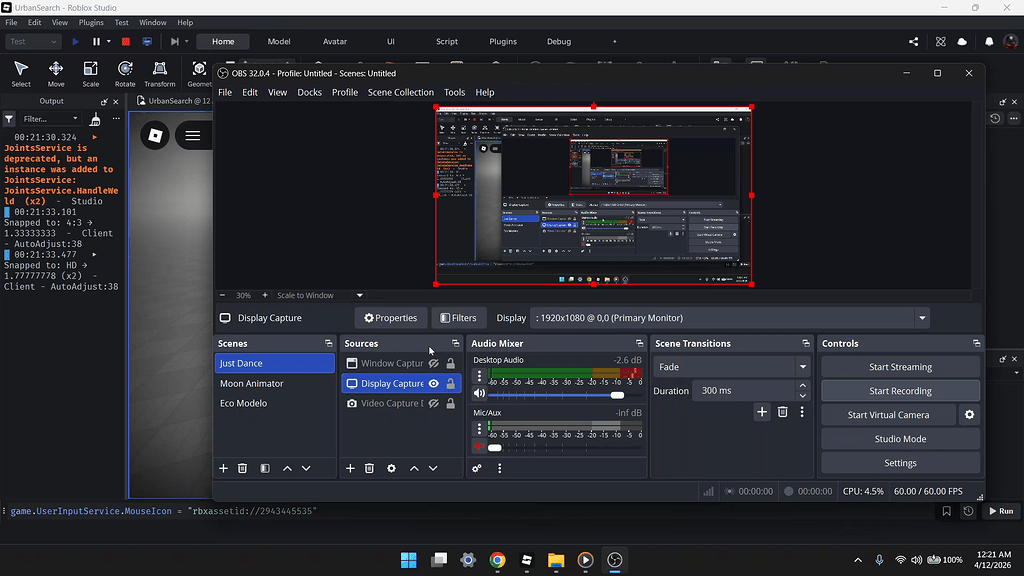Click Start Streaming button
Viewport: 1024px width, 576px height.
tap(900, 367)
